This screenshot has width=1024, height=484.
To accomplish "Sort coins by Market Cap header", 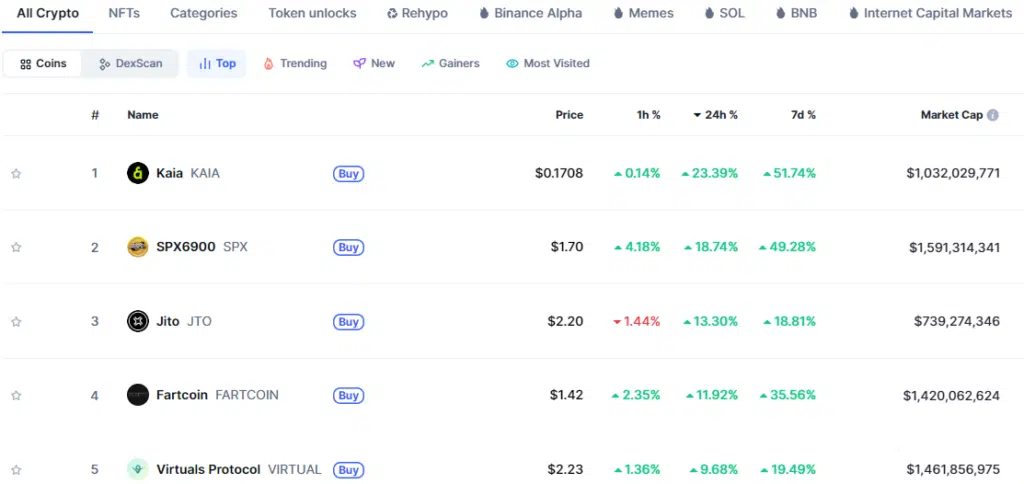I will (951, 115).
